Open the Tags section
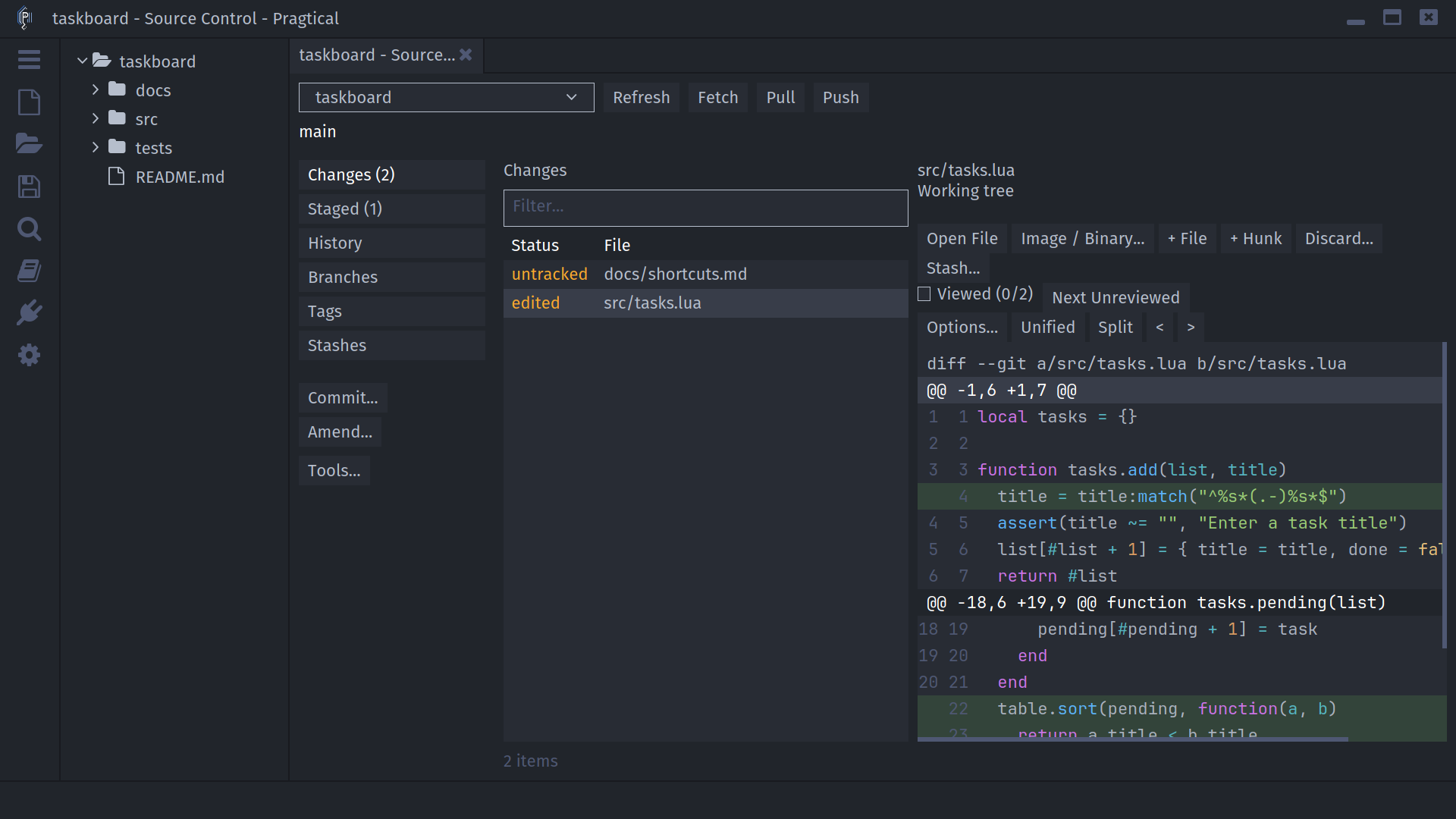 [x=391, y=311]
